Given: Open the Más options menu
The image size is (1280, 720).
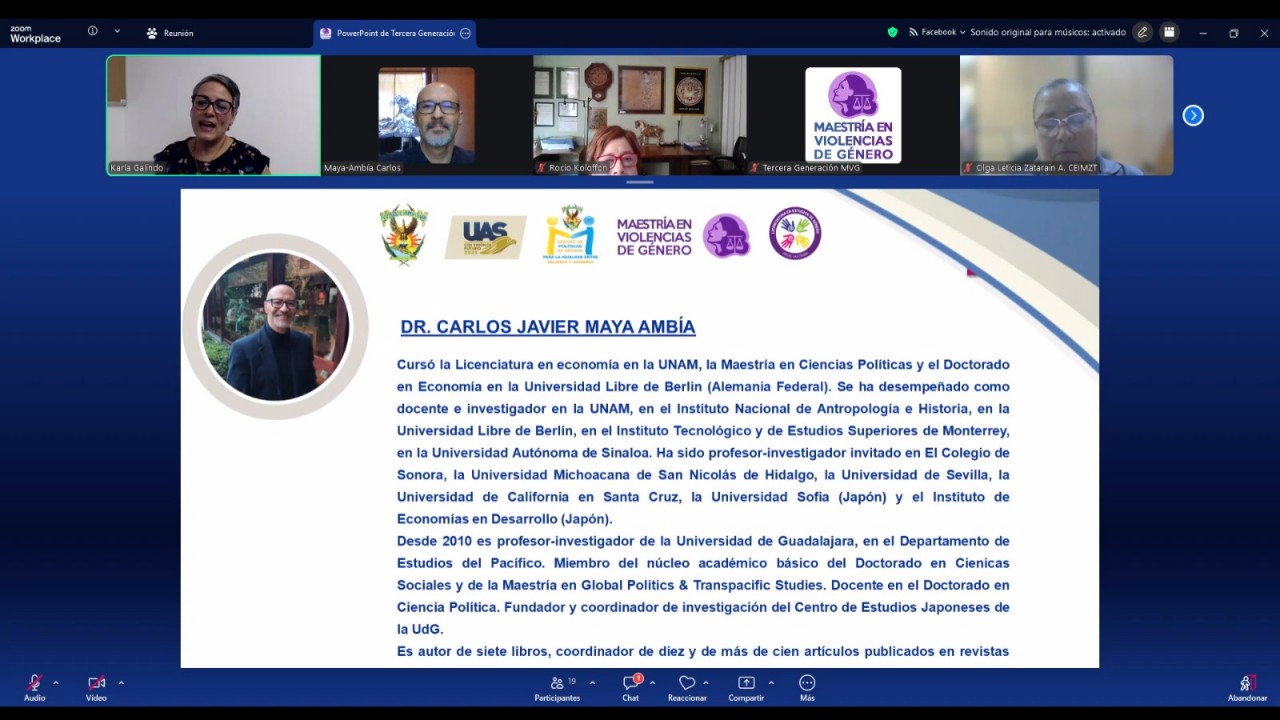Looking at the screenshot, I should point(807,687).
